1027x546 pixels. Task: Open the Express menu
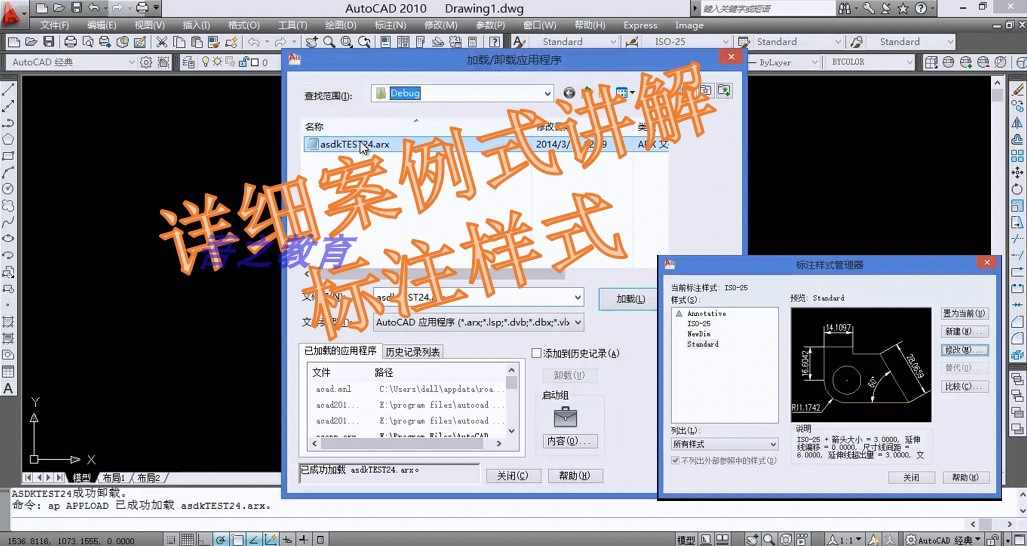640,26
